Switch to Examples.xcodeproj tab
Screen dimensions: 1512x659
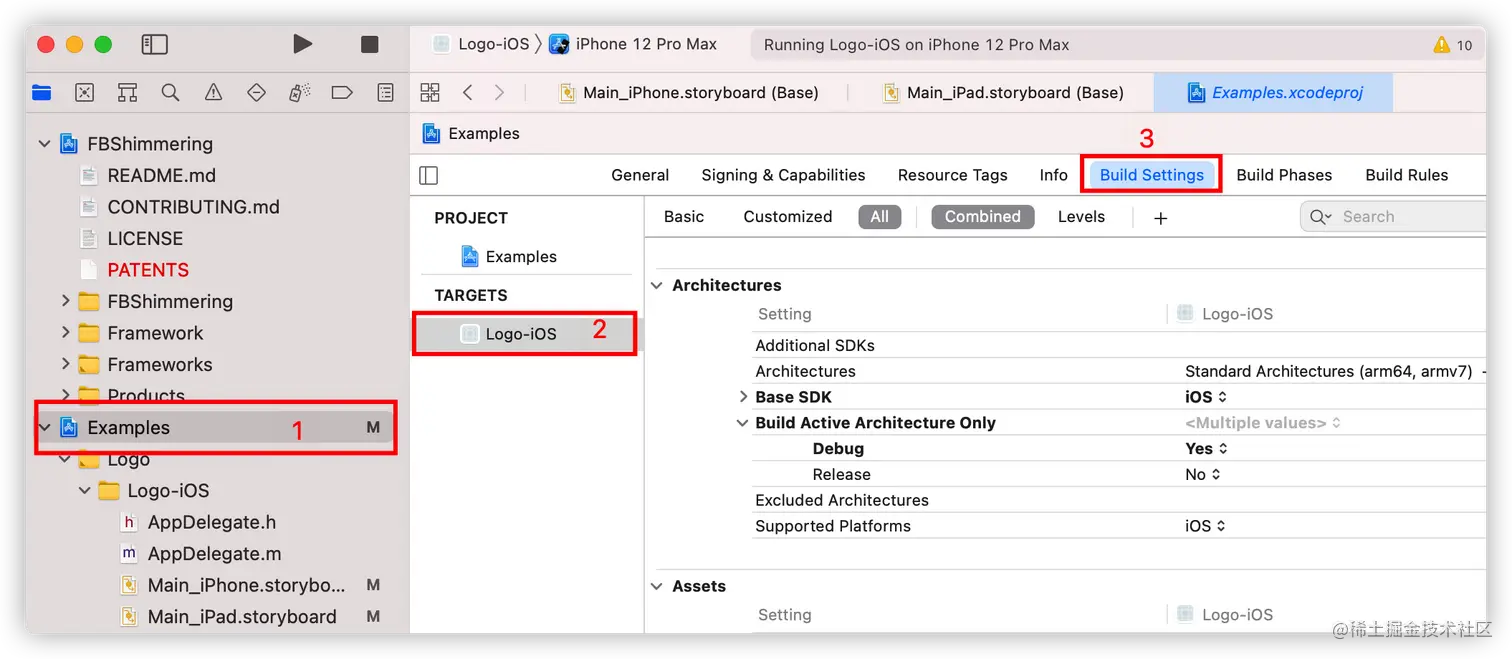pyautogui.click(x=1274, y=93)
